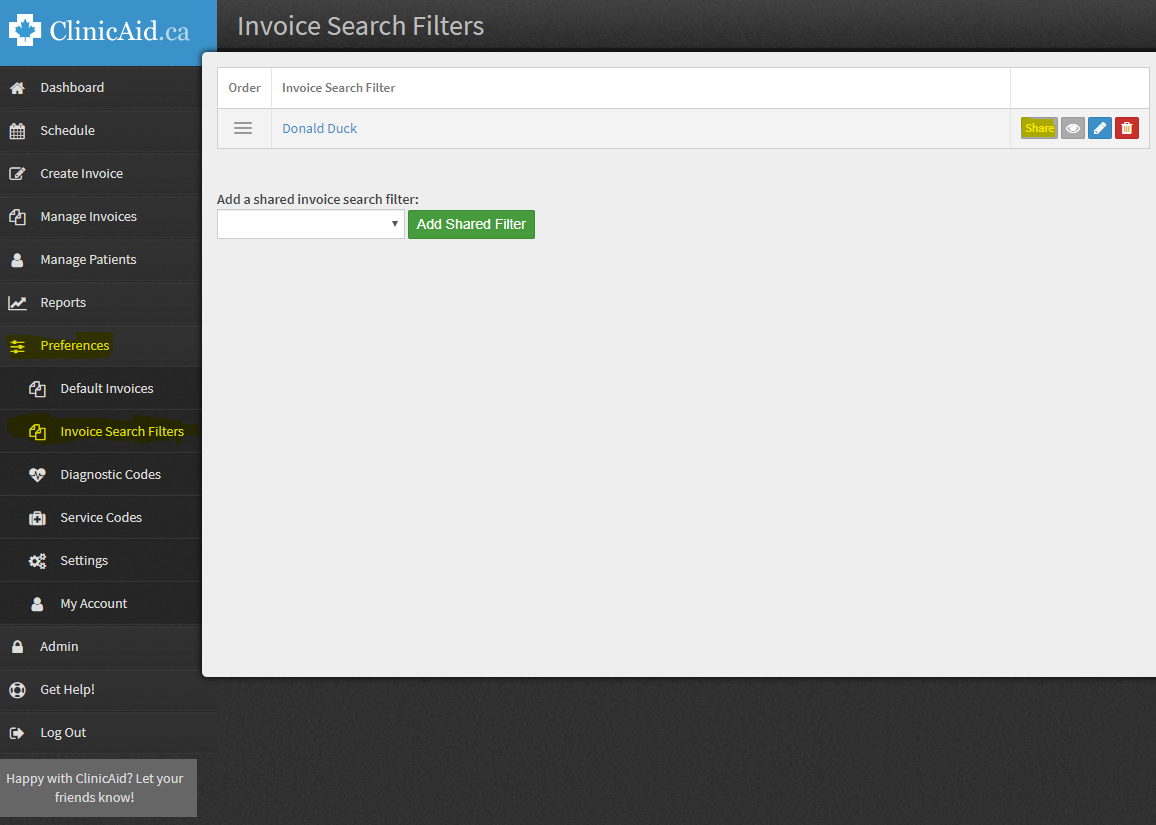Open the shared invoice search filter dropdown
Viewport: 1156px width, 825px height.
(310, 224)
